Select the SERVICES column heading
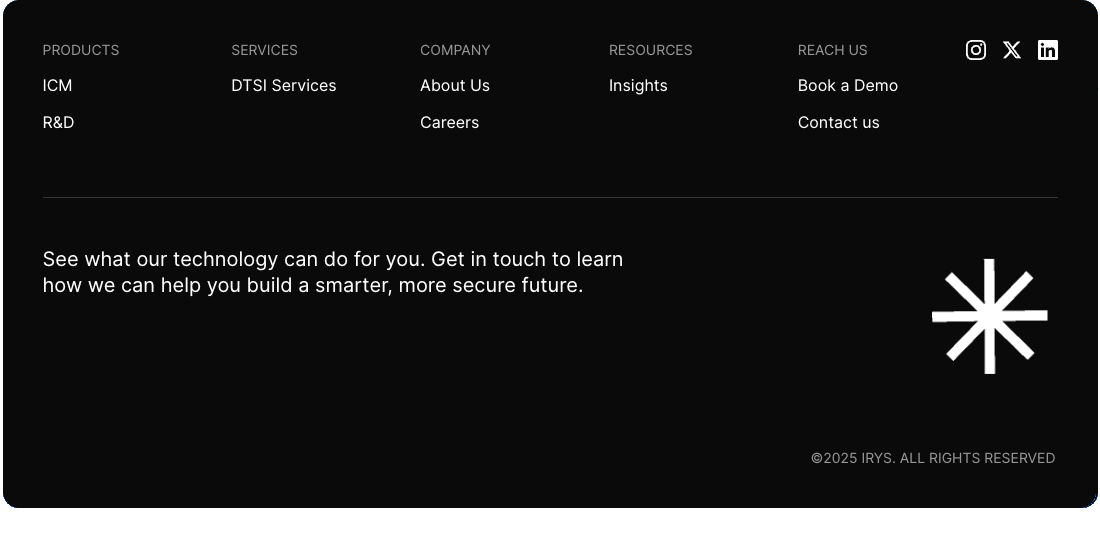Viewport: 1100px width, 548px height. 264,50
